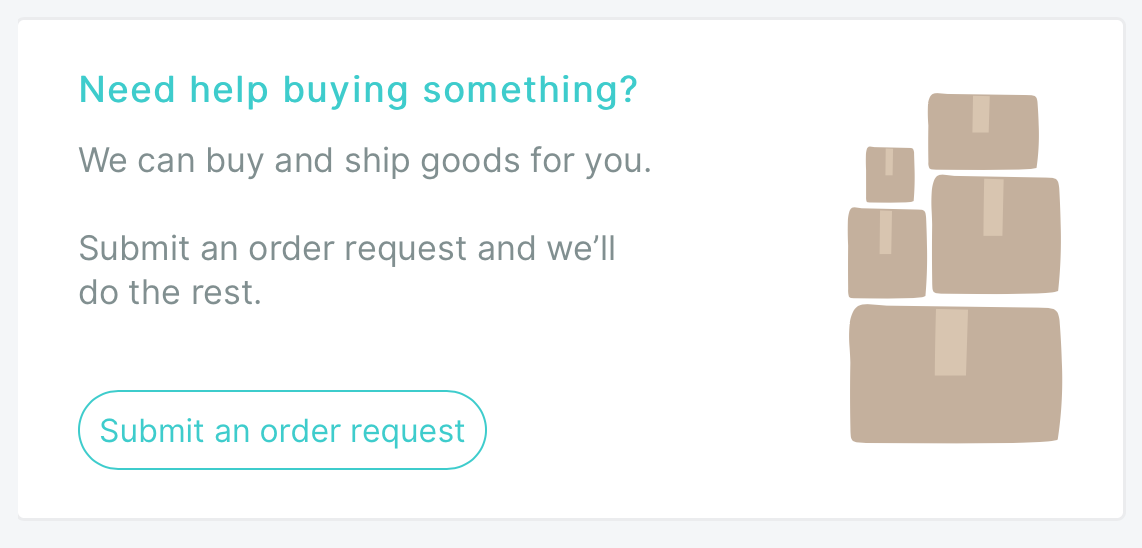
Task: Click the topmost cardboard box in the stack
Action: click(983, 132)
